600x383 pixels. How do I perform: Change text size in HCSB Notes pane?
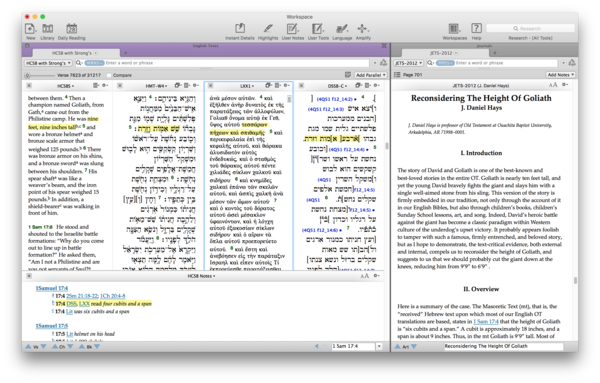coord(365,276)
